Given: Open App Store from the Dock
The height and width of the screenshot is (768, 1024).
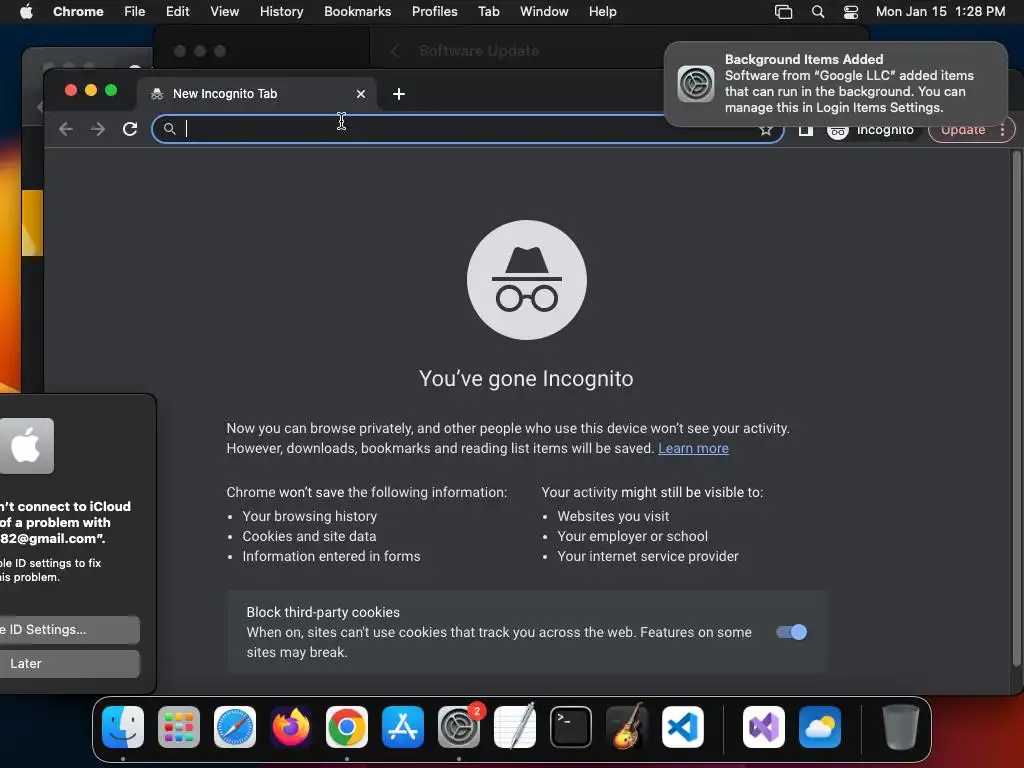Looking at the screenshot, I should click(x=403, y=727).
